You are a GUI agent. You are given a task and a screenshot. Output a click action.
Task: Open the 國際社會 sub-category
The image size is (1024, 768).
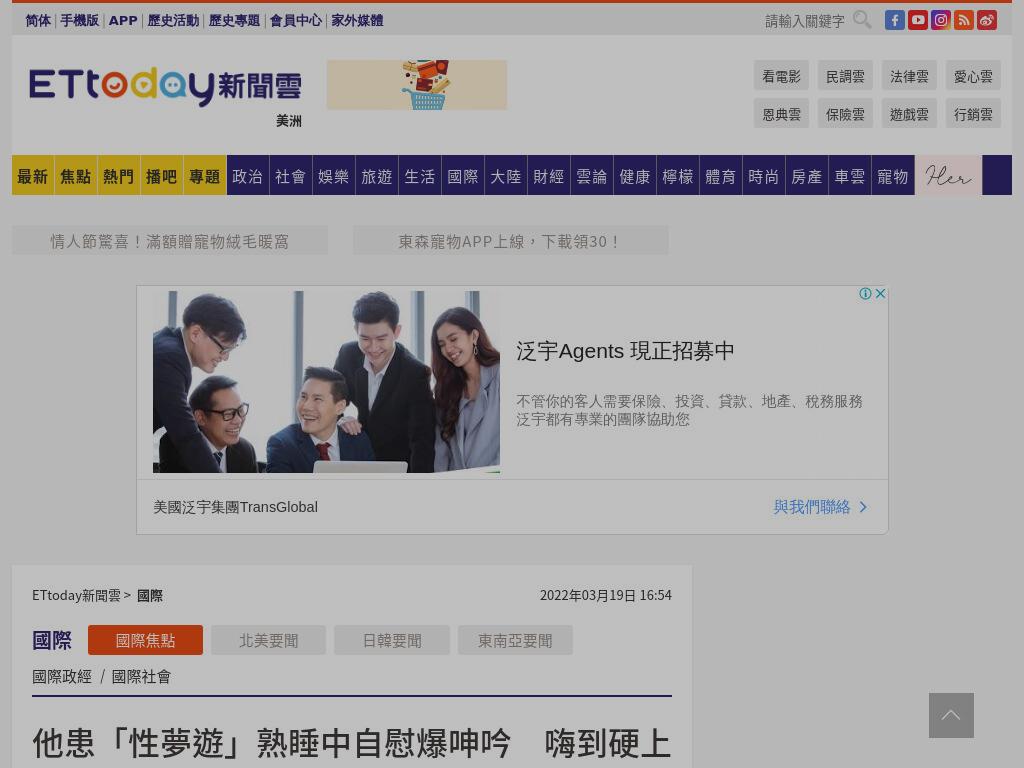(x=141, y=677)
